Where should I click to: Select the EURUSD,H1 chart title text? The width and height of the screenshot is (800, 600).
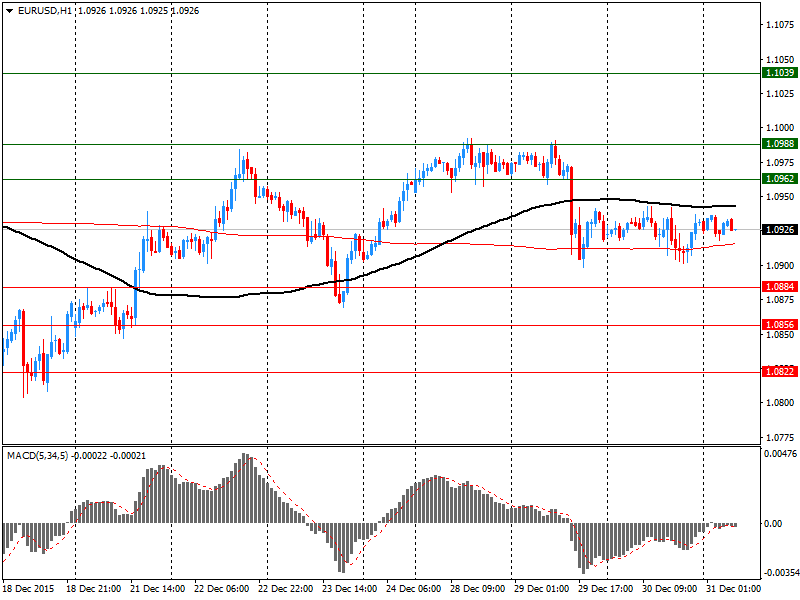[45, 11]
